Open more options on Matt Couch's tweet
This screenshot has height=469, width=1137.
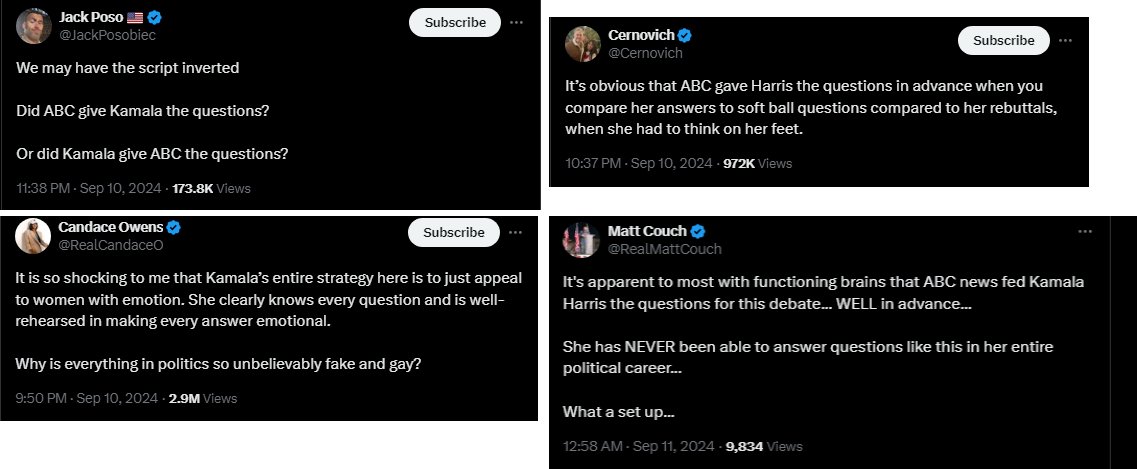coord(1085,231)
